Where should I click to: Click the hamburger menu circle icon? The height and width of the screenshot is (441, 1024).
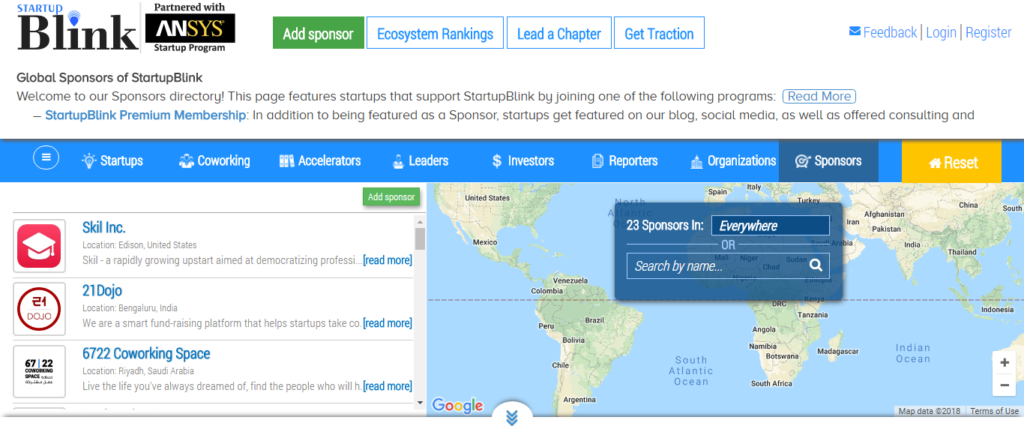[46, 158]
